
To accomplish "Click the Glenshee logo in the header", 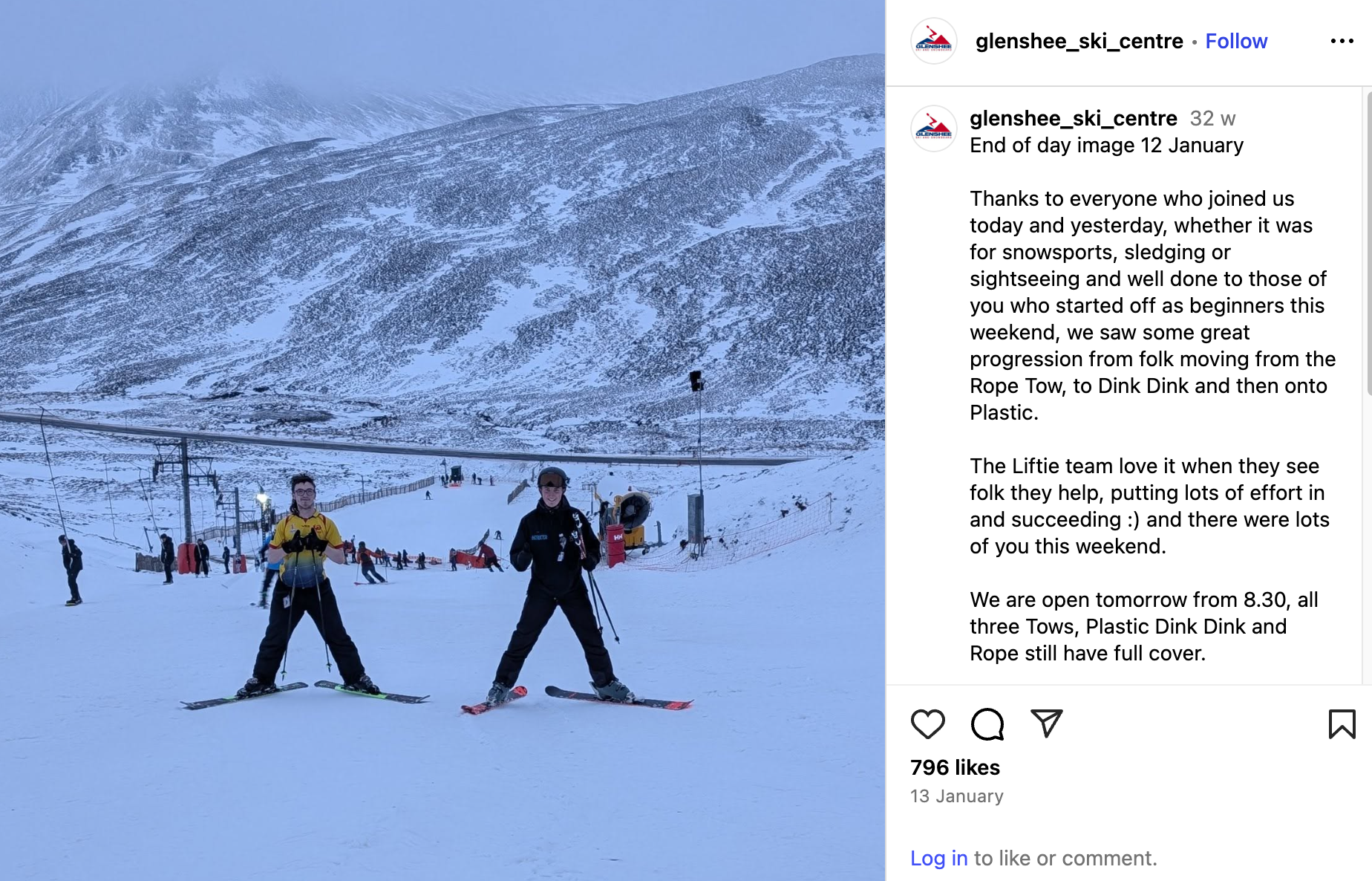I will point(933,41).
